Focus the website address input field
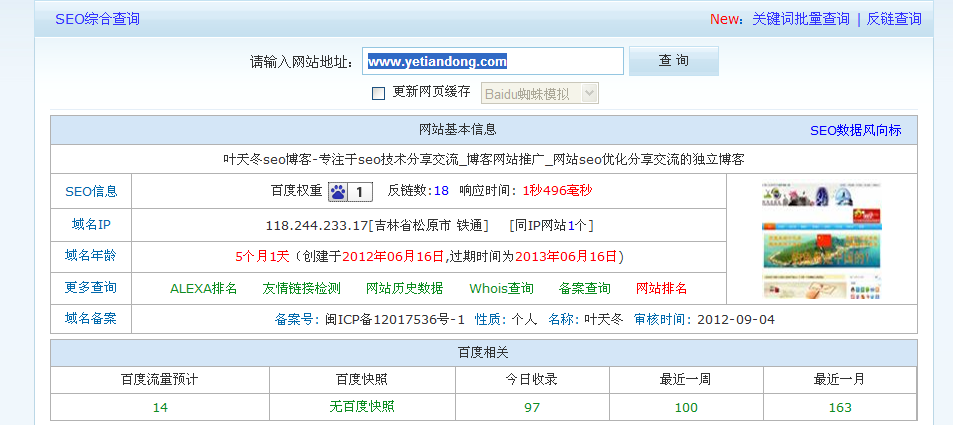953x425 pixels. [493, 61]
